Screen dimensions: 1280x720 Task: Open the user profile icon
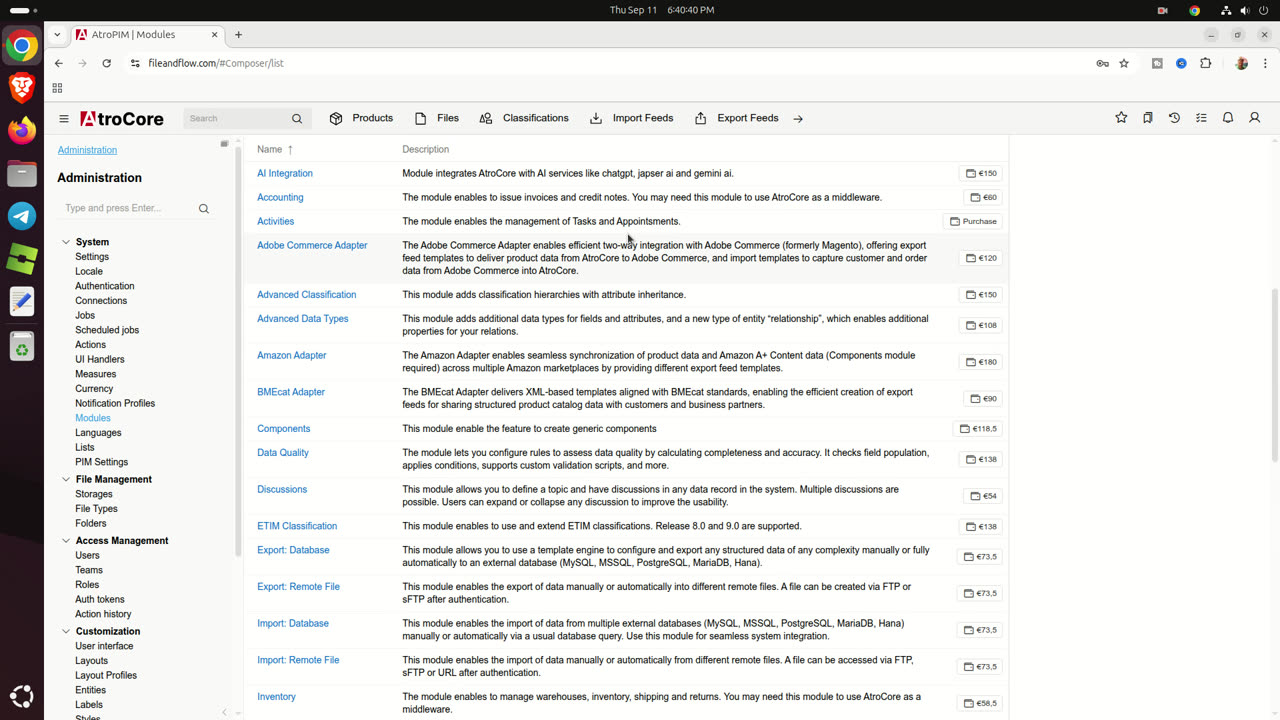1255,118
